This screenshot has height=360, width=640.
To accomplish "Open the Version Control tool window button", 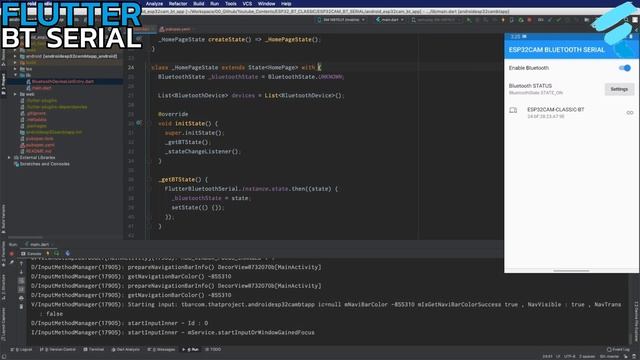I will point(58,350).
